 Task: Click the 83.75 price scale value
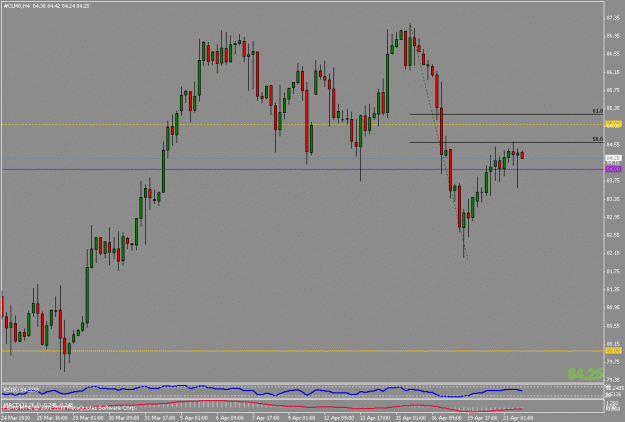(x=613, y=181)
